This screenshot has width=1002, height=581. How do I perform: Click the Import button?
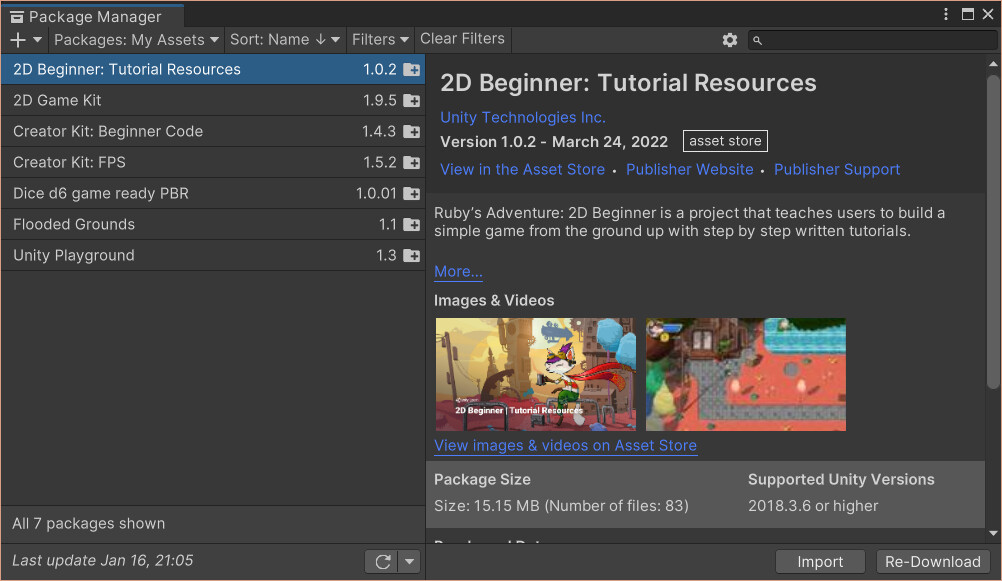(x=820, y=562)
